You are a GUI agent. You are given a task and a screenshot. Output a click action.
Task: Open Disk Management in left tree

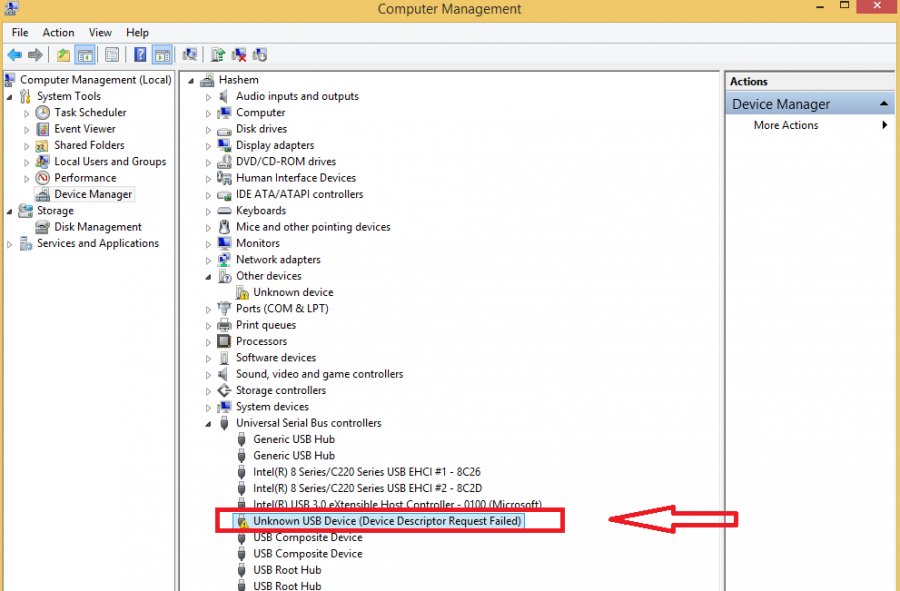pos(98,227)
